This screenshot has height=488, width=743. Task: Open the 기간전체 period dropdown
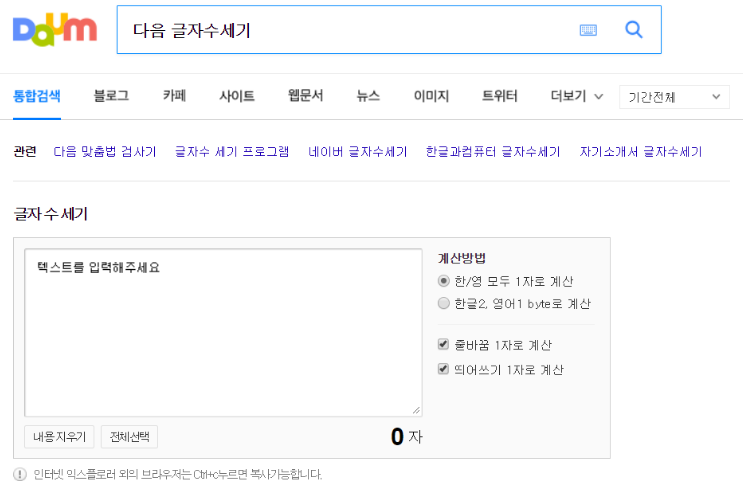coord(674,97)
